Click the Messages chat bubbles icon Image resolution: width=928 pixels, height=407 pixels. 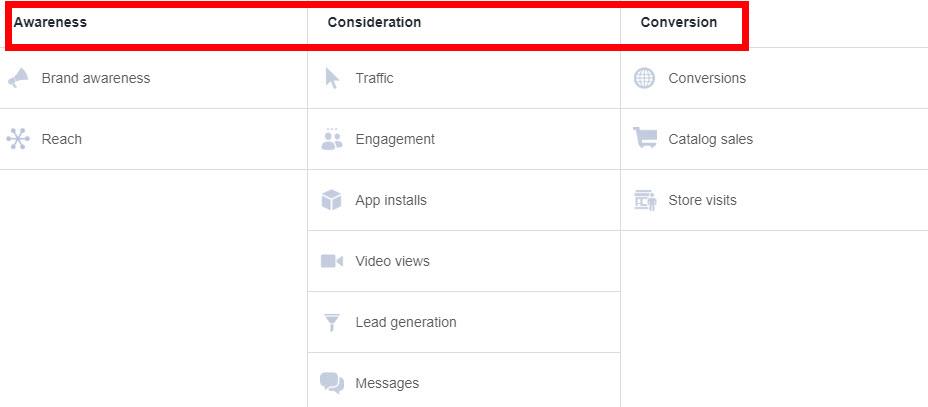click(332, 383)
